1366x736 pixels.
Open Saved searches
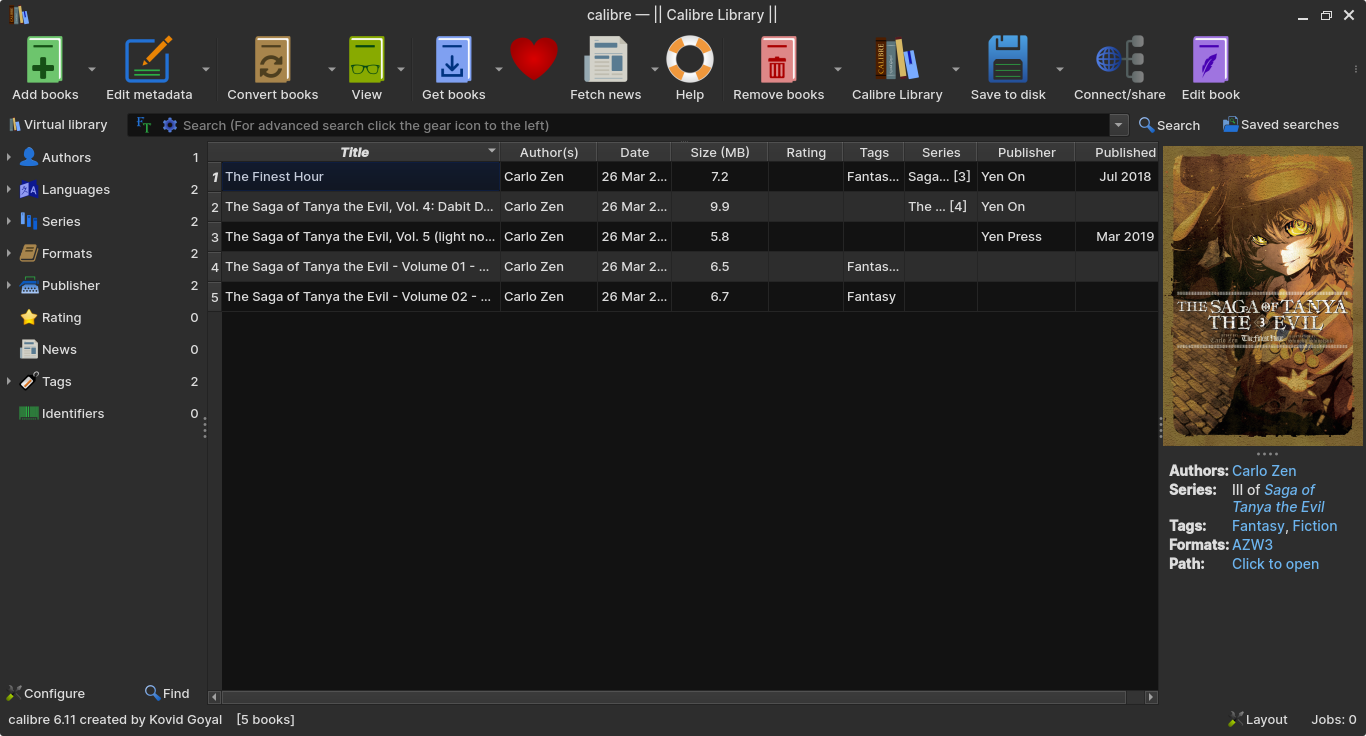click(x=1280, y=125)
